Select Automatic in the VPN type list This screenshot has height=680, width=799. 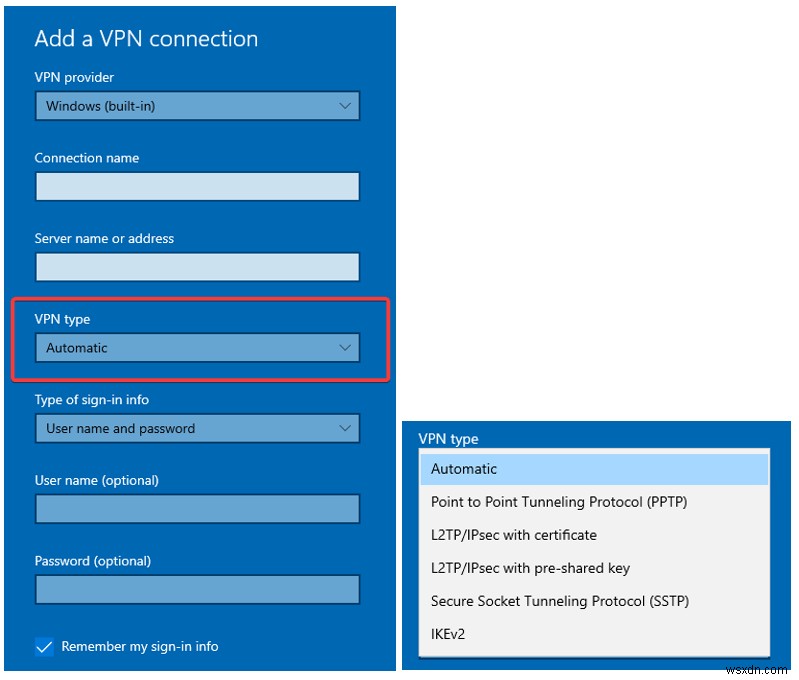point(594,469)
